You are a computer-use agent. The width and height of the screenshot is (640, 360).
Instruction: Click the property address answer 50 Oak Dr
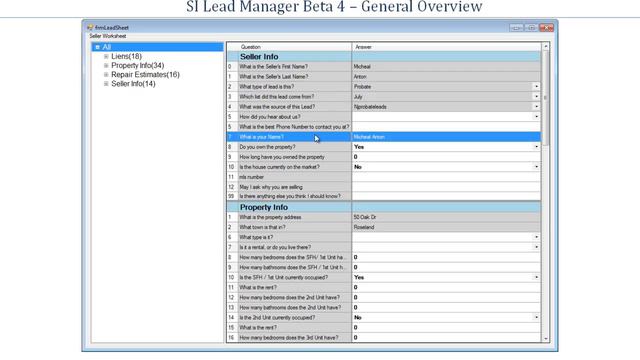coord(446,217)
